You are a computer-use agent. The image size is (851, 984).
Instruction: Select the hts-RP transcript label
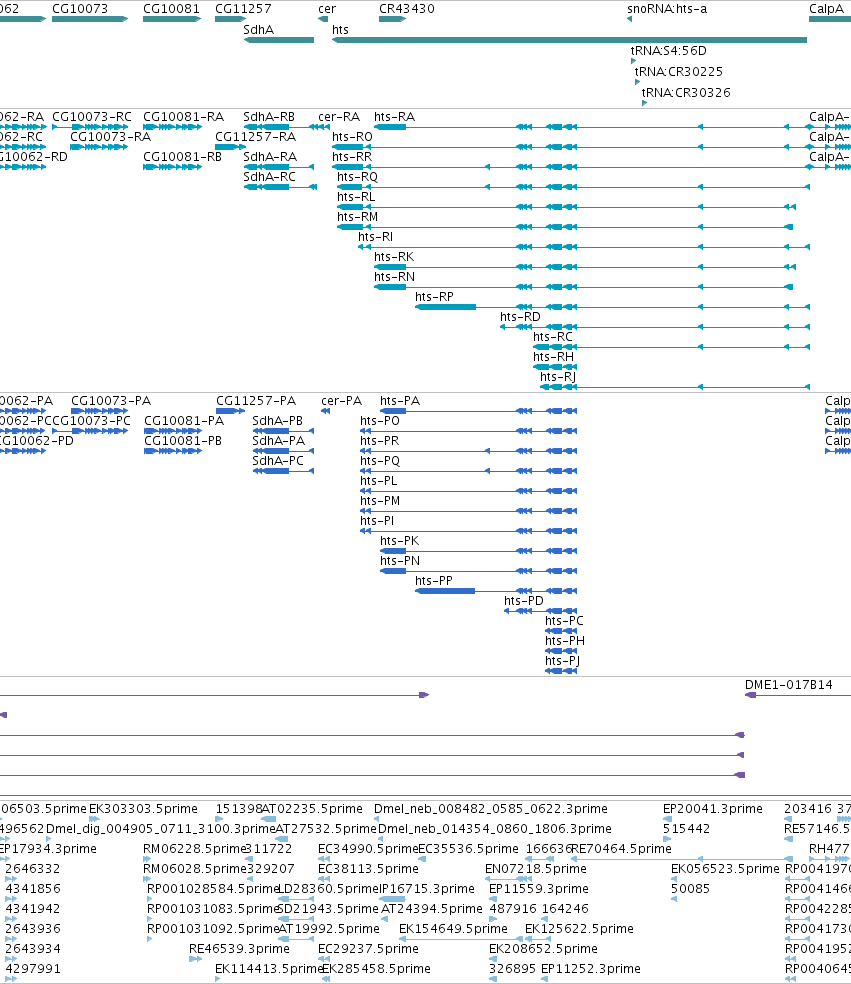pyautogui.click(x=434, y=297)
